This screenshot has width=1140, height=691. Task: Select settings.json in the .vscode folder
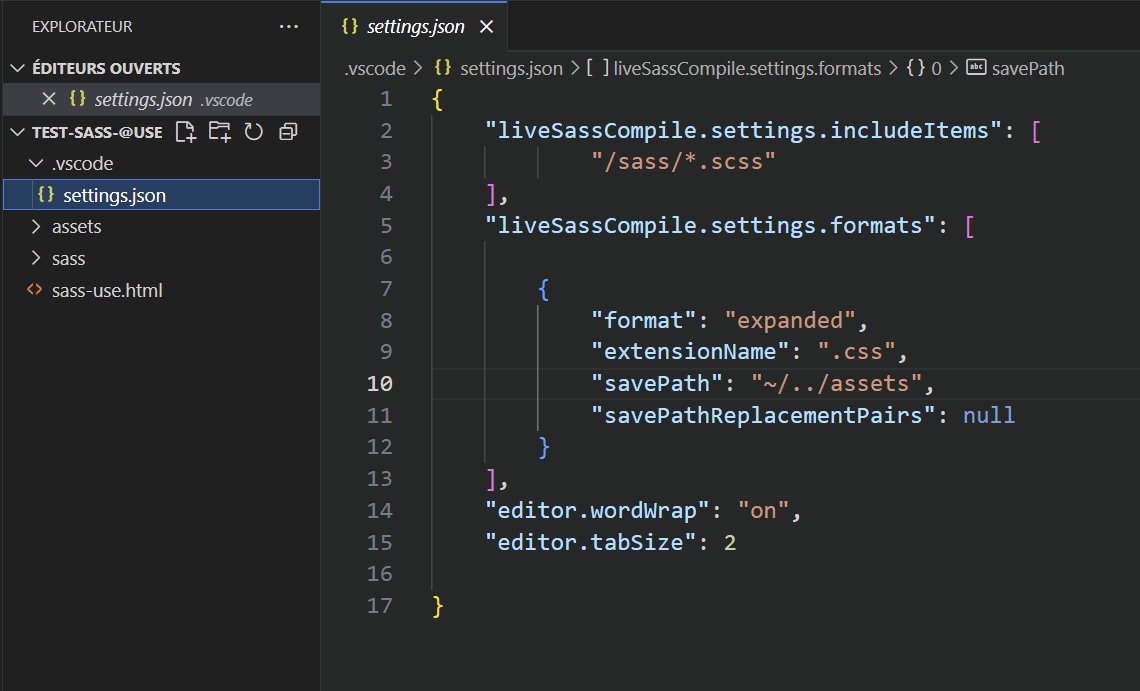coord(161,194)
